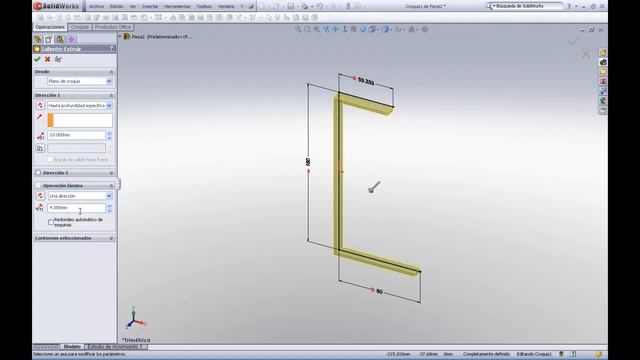640x360 pixels.
Task: Check Redondeo automático de esquinas
Action: [x=51, y=222]
